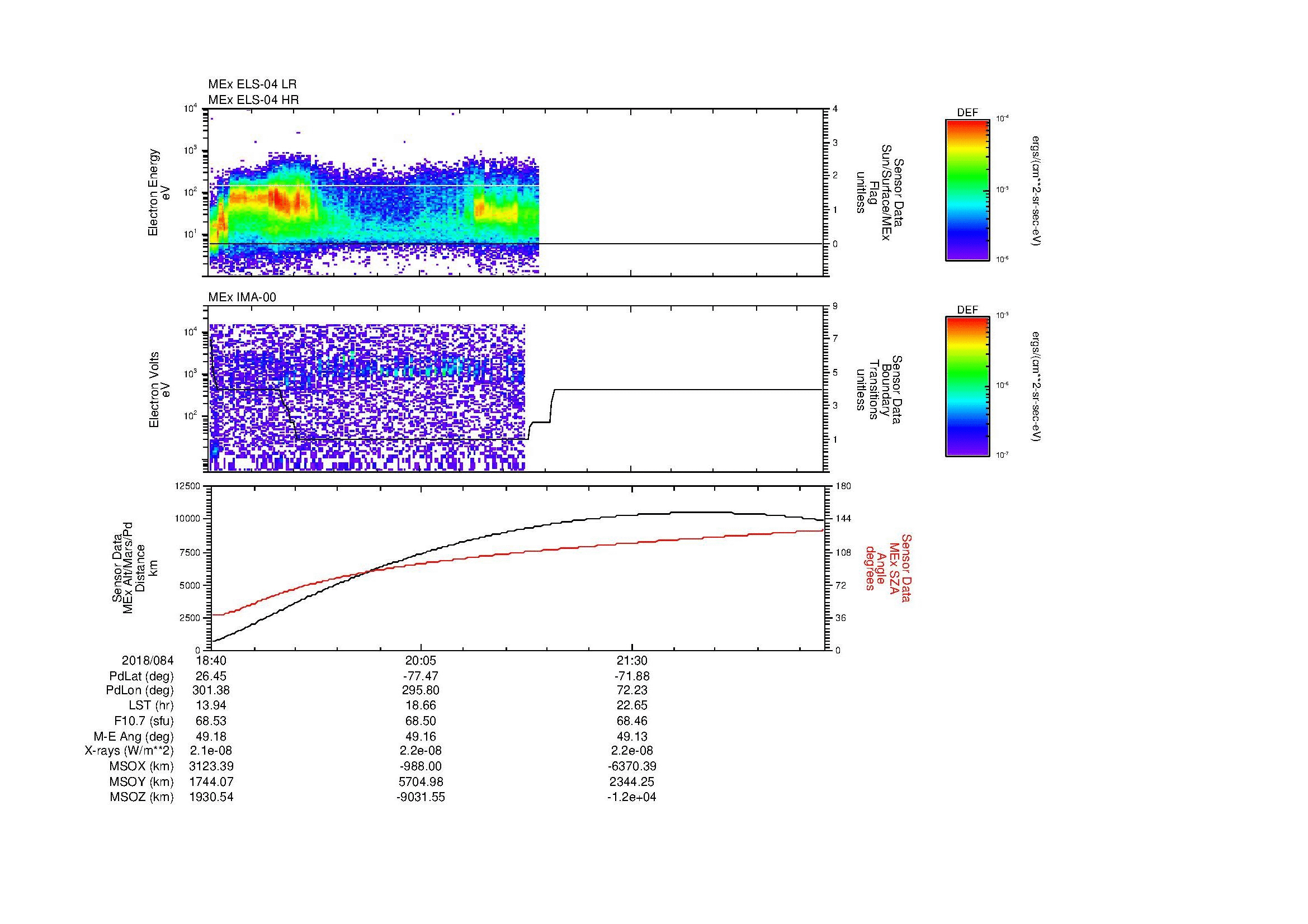
Task: Click the 10000 km altitude axis tick
Action: pos(187,519)
